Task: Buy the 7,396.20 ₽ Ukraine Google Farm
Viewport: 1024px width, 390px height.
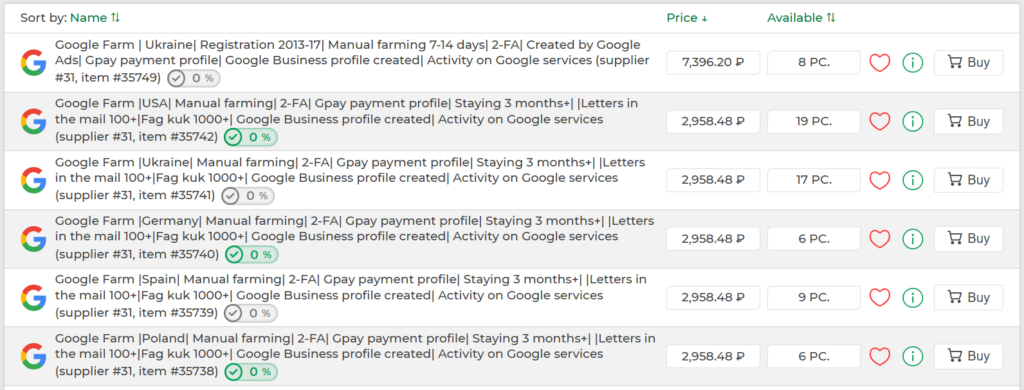Action: point(968,63)
